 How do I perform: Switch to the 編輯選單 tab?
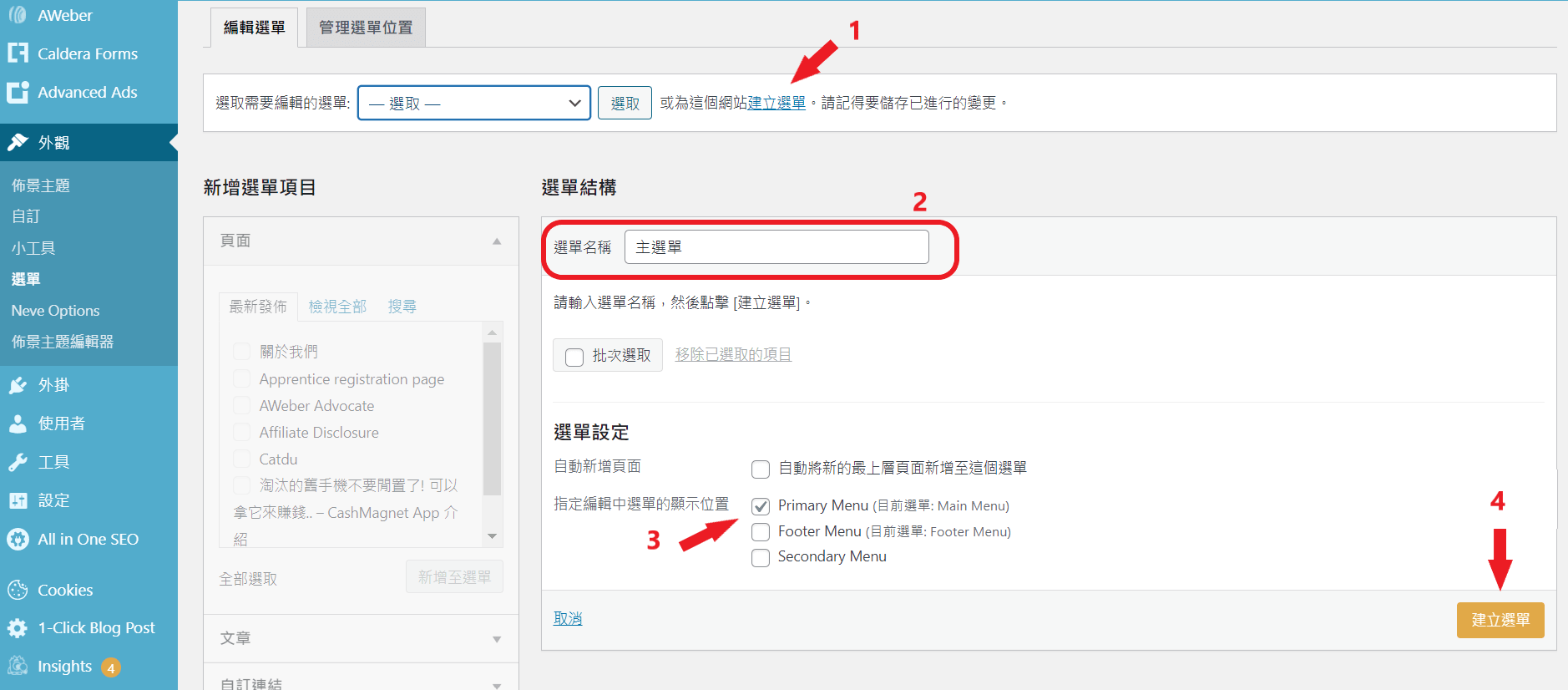pyautogui.click(x=255, y=28)
